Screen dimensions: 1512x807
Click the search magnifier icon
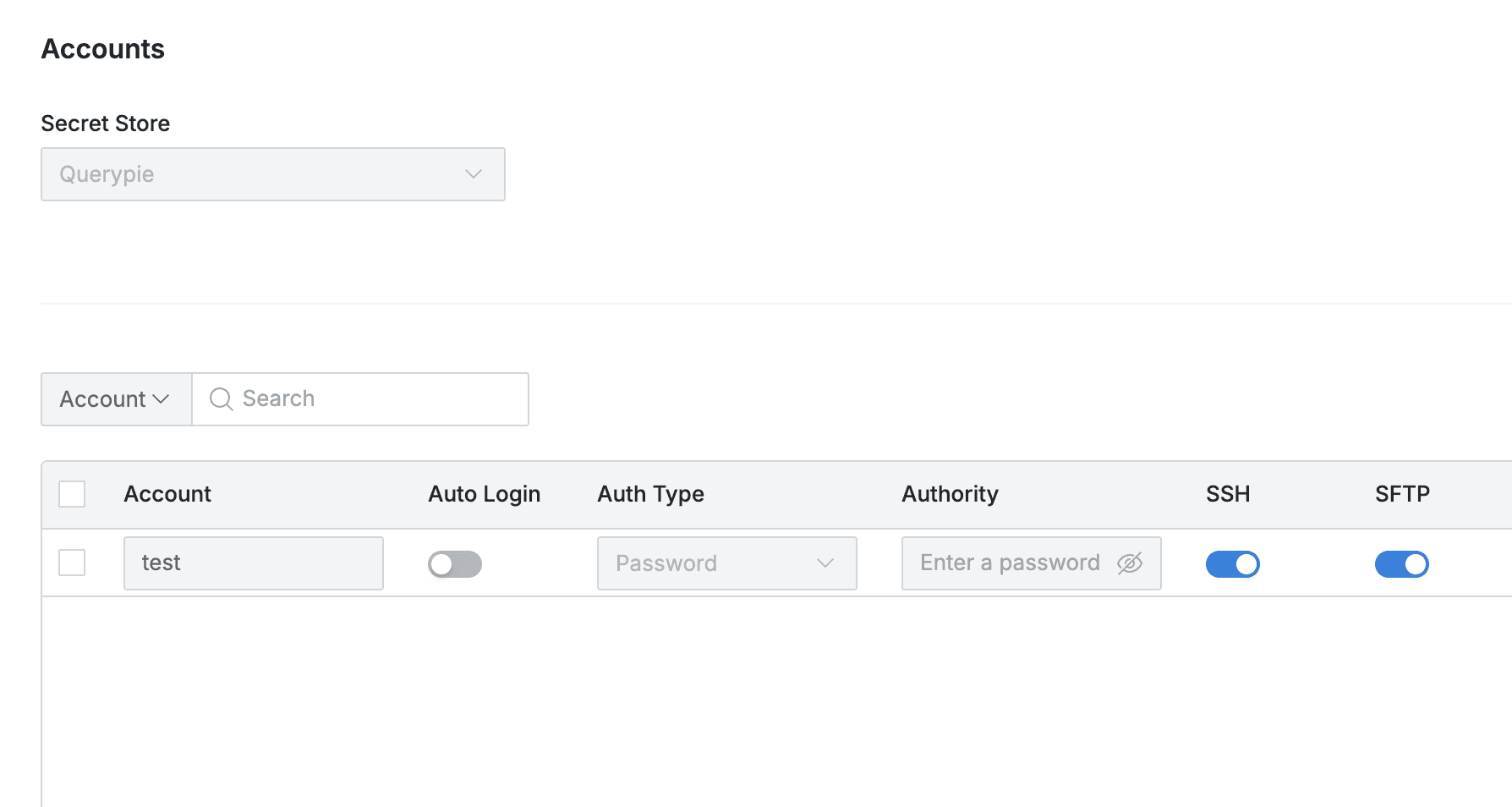pos(220,398)
